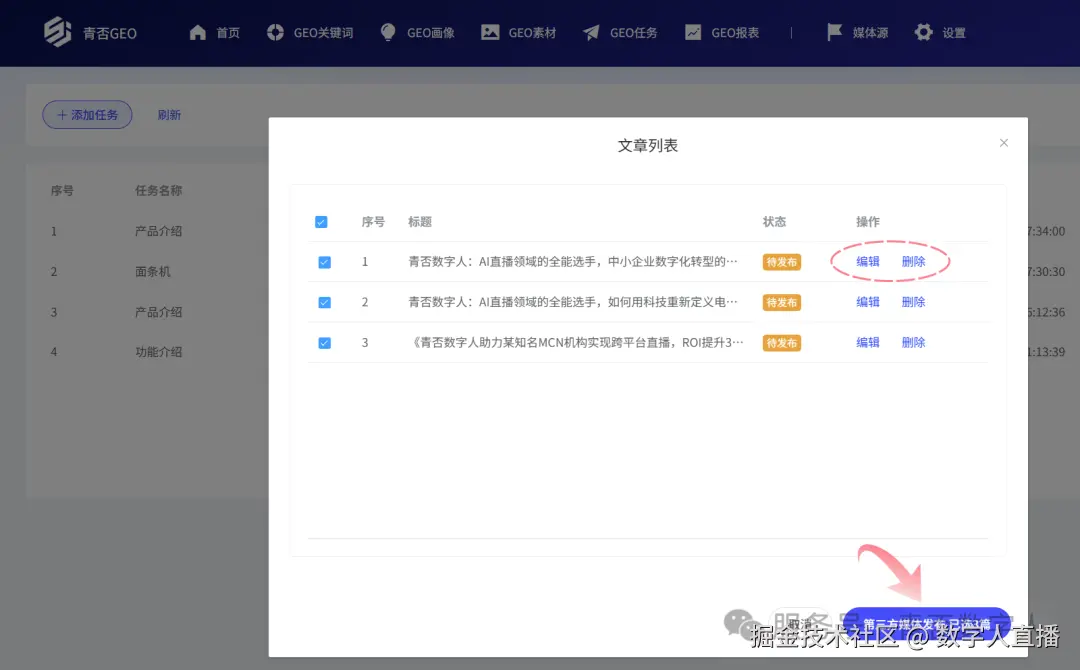Click the 刷新 link
The height and width of the screenshot is (670, 1080).
click(169, 115)
